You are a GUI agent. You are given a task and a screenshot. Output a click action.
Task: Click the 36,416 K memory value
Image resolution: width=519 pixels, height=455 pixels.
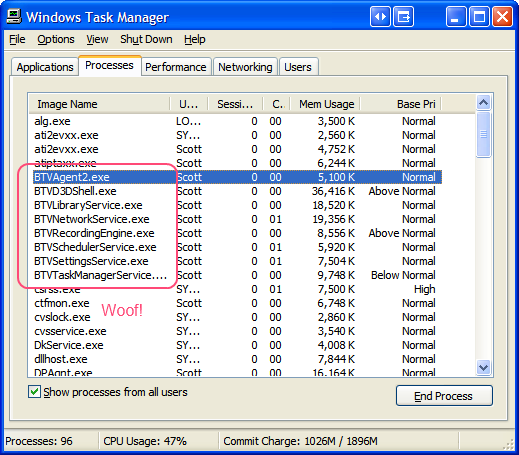pos(333,191)
